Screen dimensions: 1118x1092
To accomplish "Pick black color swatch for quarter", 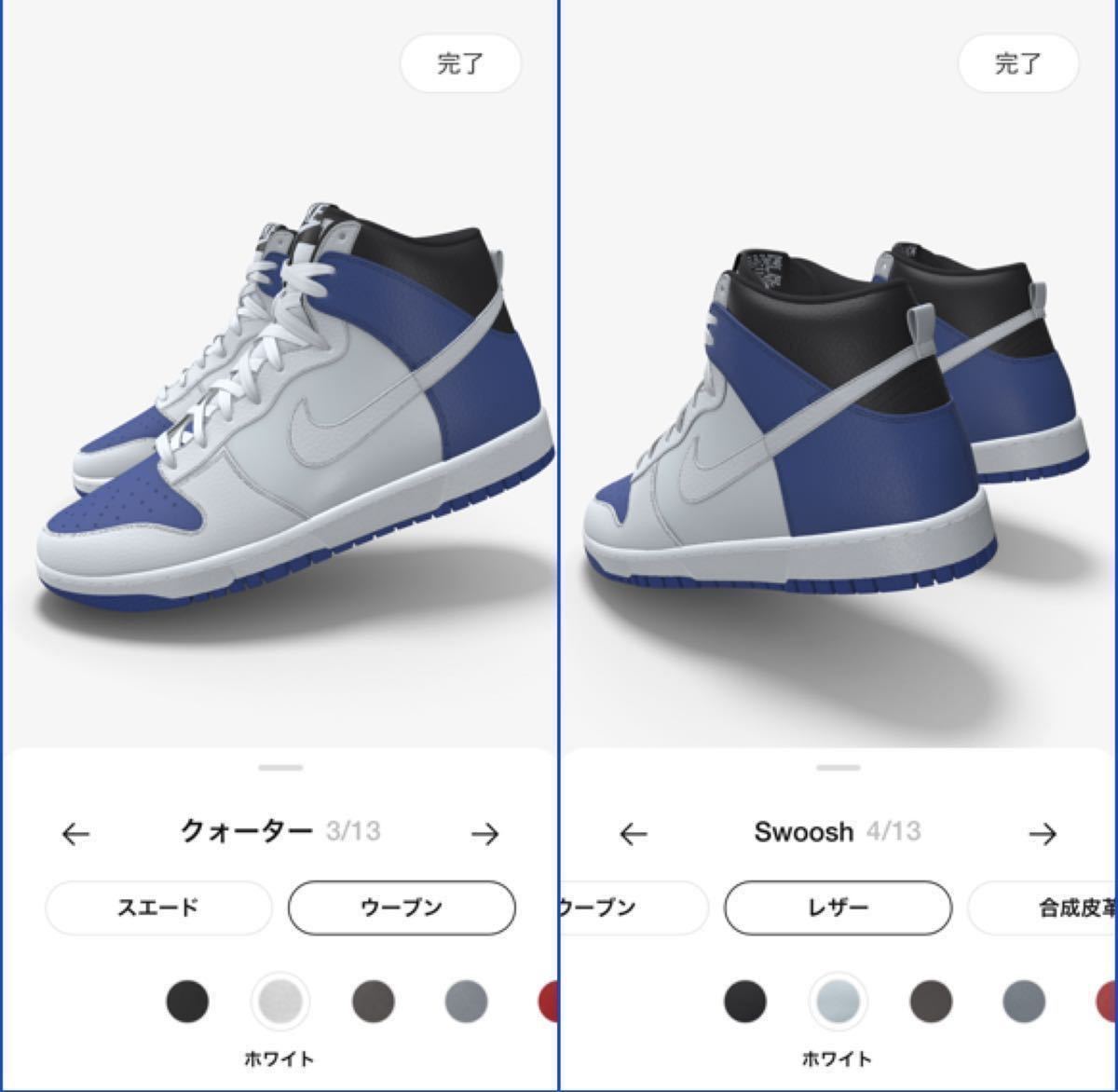I will pyautogui.click(x=188, y=1003).
